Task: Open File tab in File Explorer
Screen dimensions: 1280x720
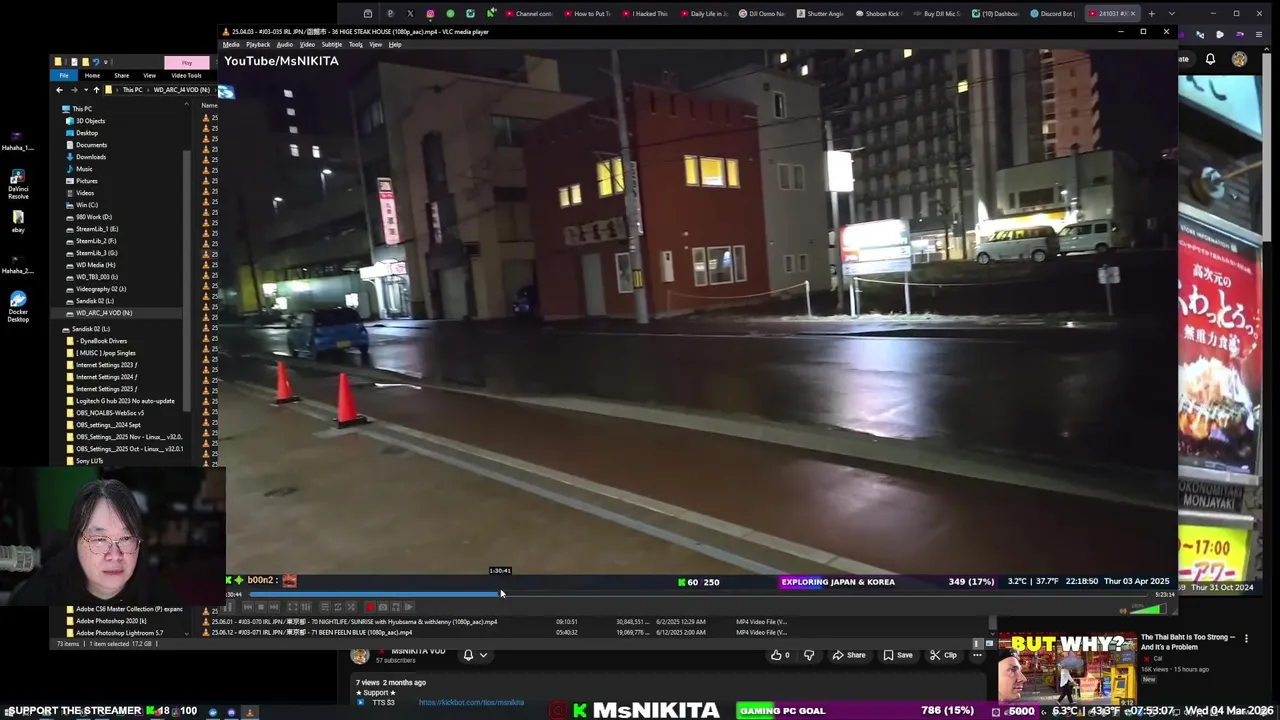Action: pos(64,75)
